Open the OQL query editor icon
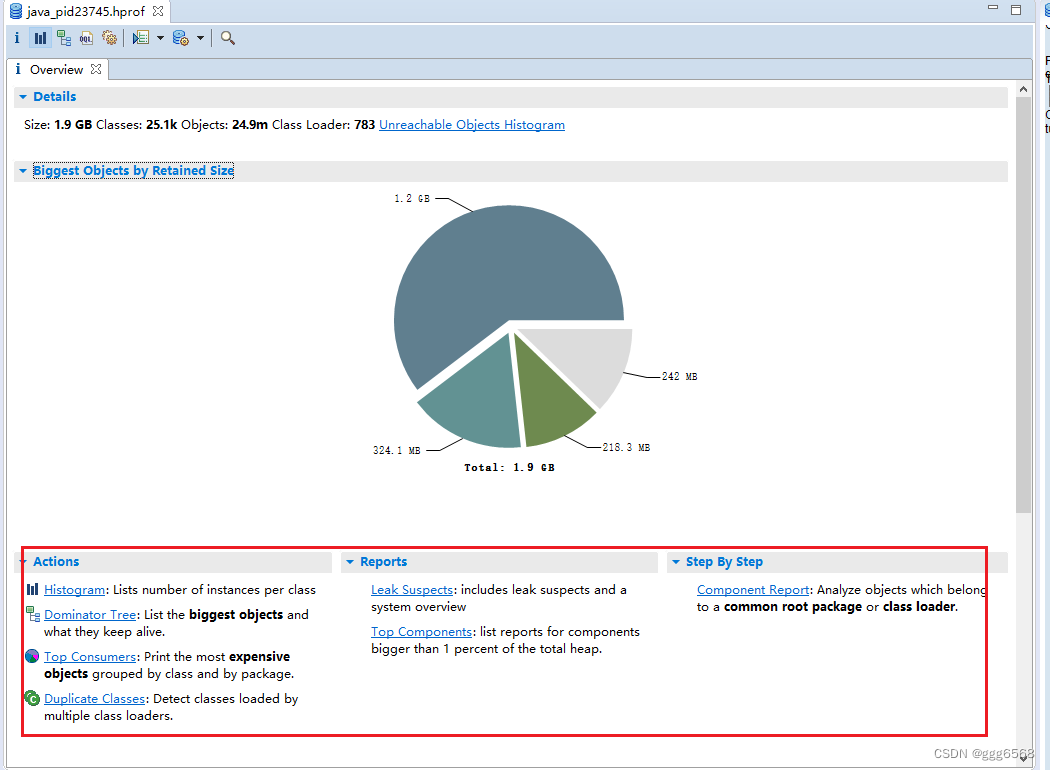 86,38
